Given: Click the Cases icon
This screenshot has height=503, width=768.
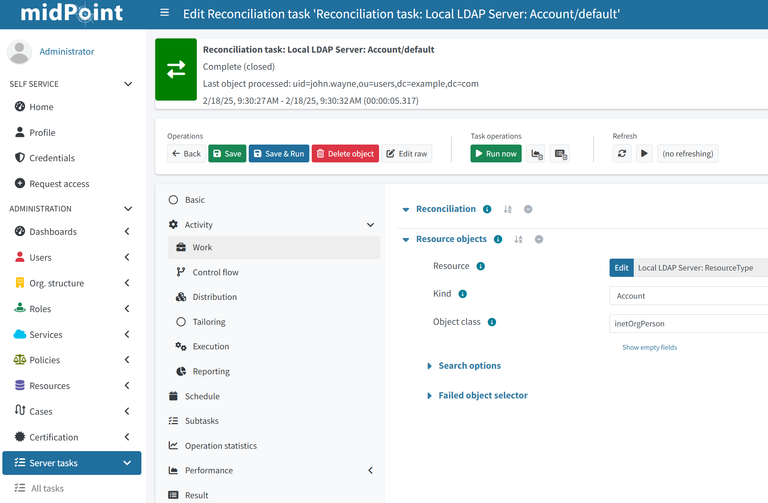Looking at the screenshot, I should [x=20, y=410].
